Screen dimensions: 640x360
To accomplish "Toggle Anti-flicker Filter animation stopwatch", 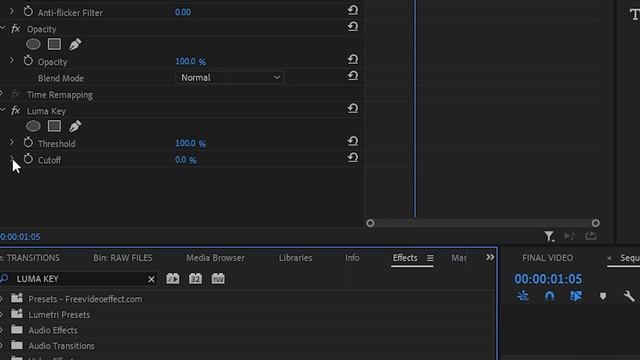I will click(x=28, y=11).
